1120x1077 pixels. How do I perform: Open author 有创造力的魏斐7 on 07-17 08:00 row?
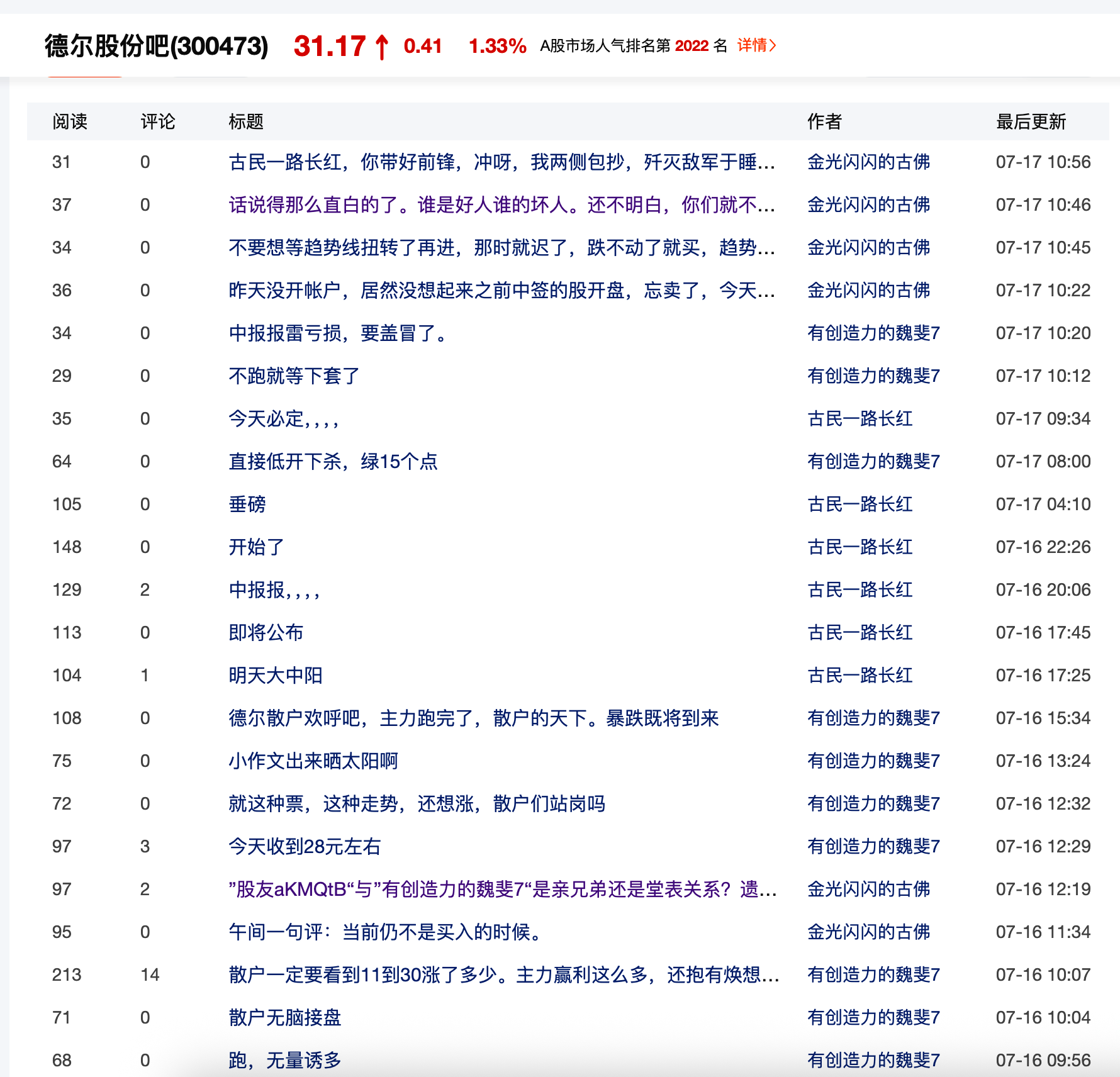coord(874,462)
